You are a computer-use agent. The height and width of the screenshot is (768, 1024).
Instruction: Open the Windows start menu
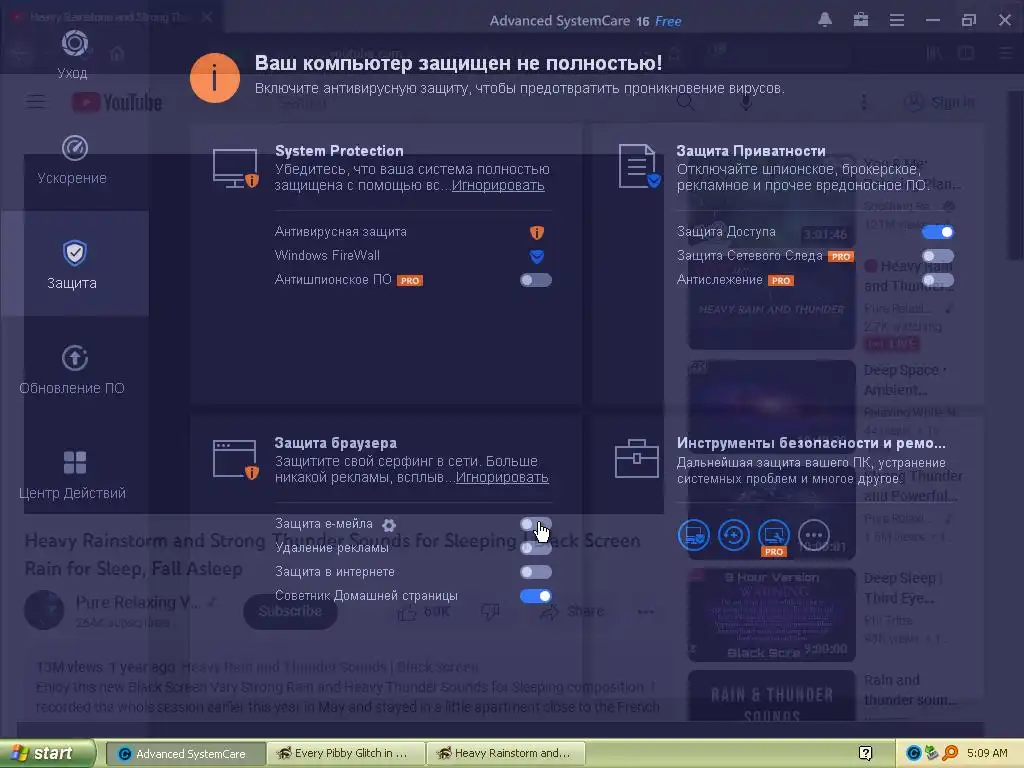47,754
